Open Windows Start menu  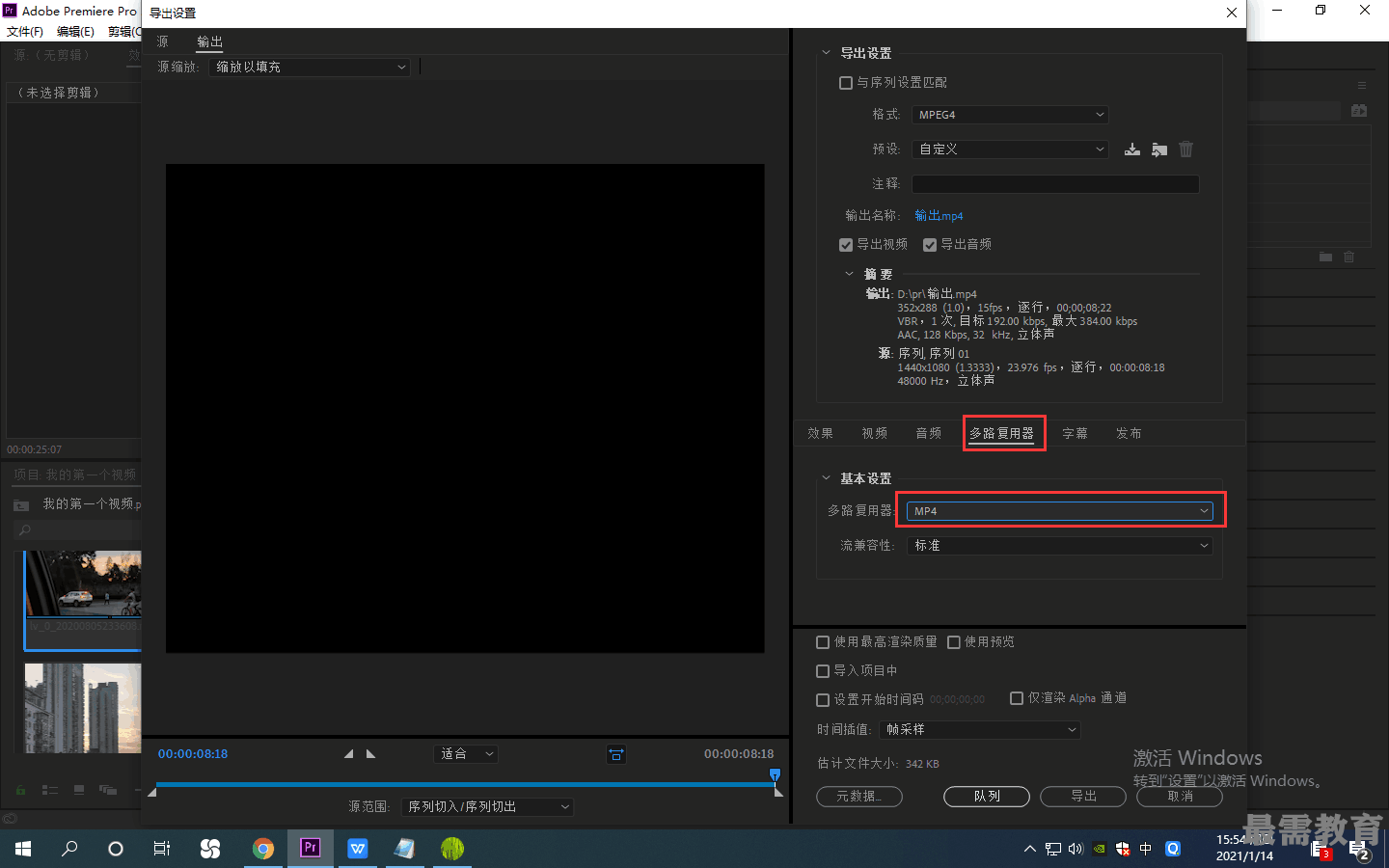tap(23, 849)
